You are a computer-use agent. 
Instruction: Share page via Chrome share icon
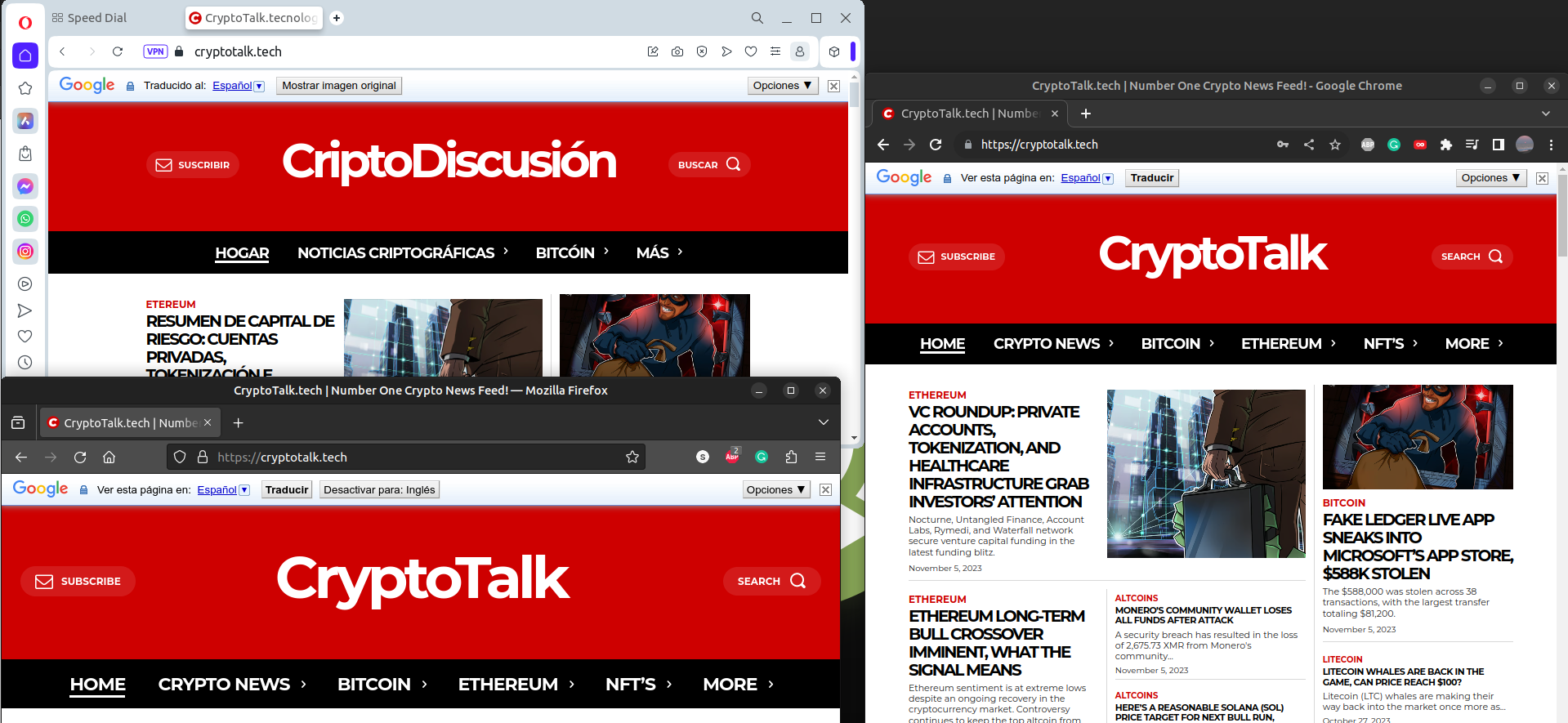[1309, 145]
